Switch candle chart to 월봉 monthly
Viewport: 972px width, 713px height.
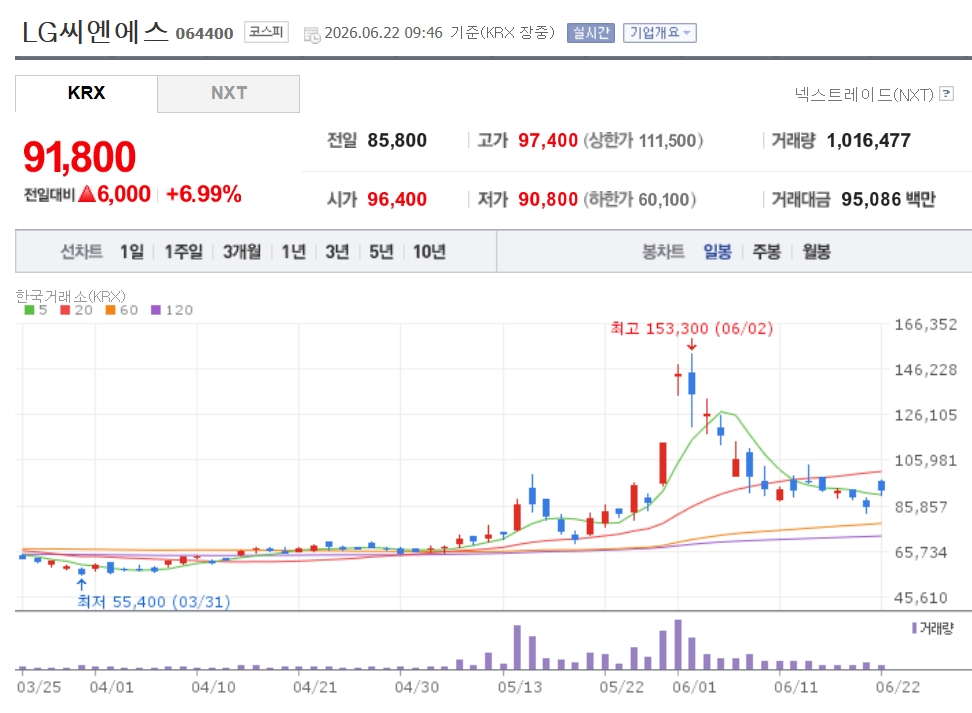pyautogui.click(x=816, y=252)
